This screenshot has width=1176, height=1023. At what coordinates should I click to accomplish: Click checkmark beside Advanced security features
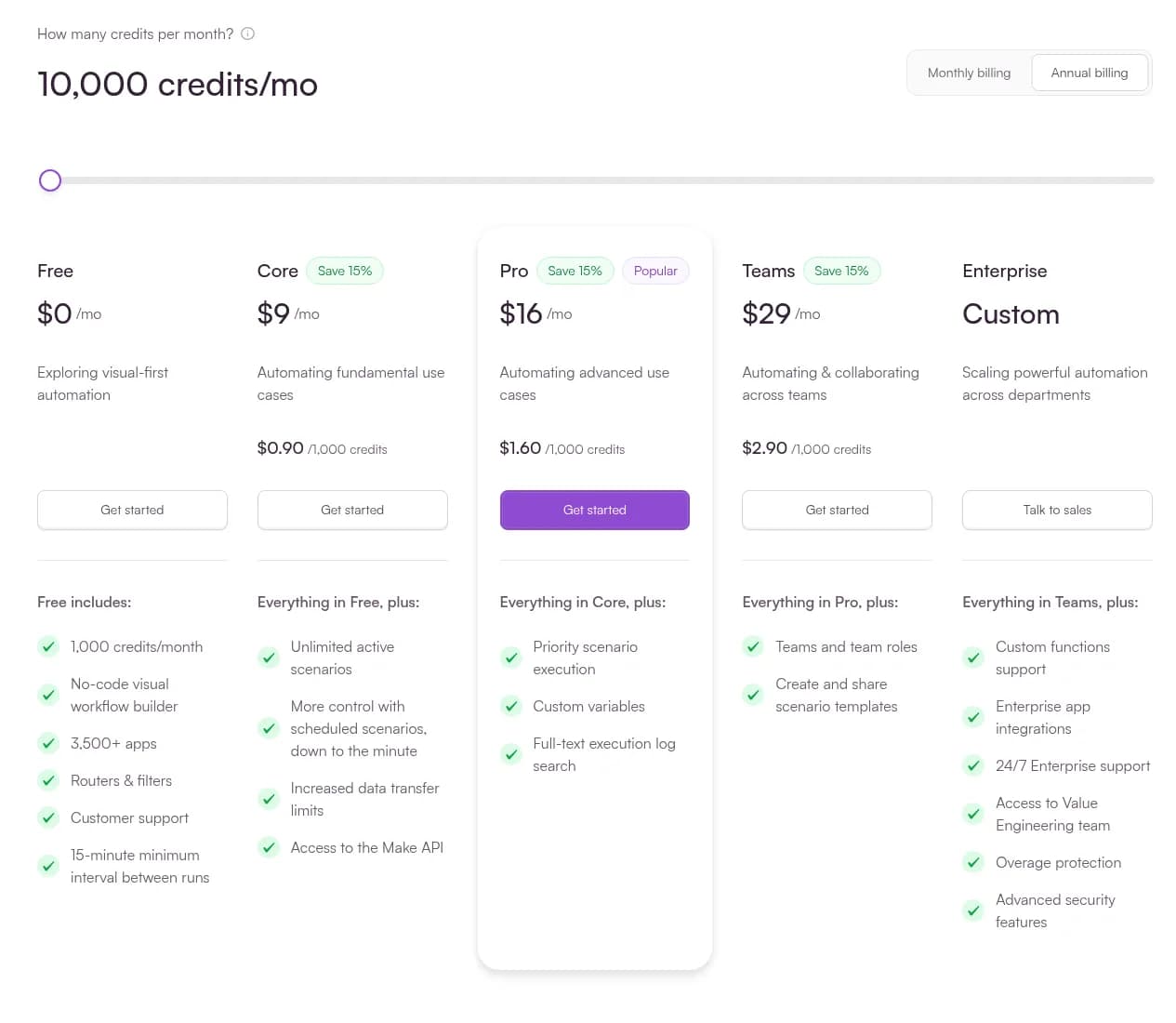973,910
